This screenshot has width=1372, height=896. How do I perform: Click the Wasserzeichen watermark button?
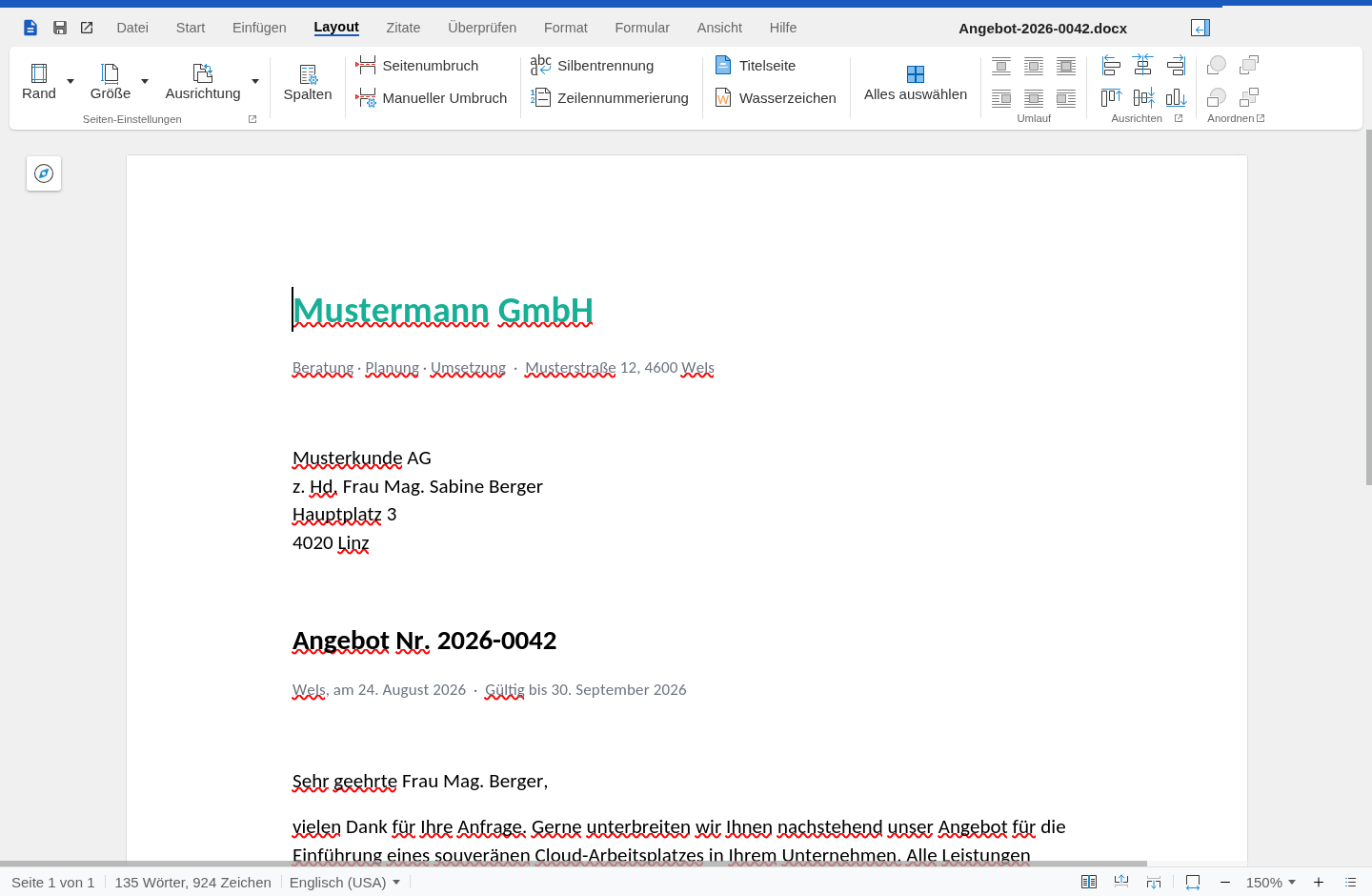click(776, 98)
